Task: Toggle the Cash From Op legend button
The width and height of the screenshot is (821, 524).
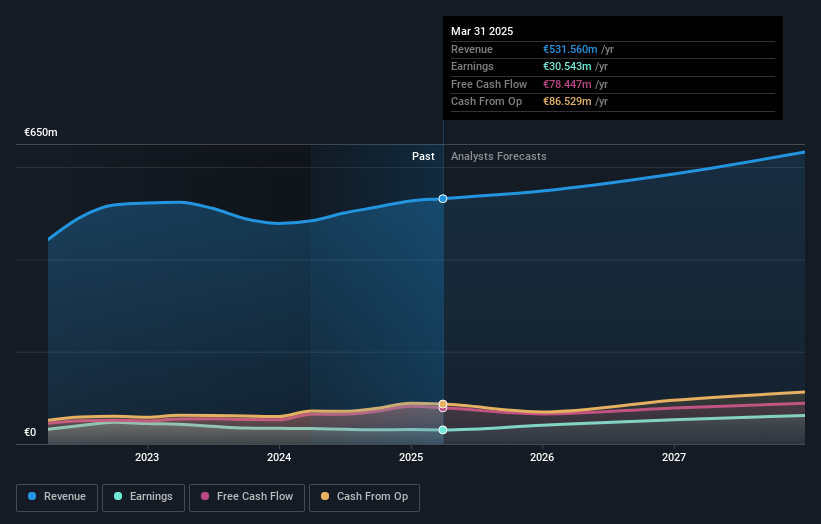Action: pyautogui.click(x=364, y=497)
